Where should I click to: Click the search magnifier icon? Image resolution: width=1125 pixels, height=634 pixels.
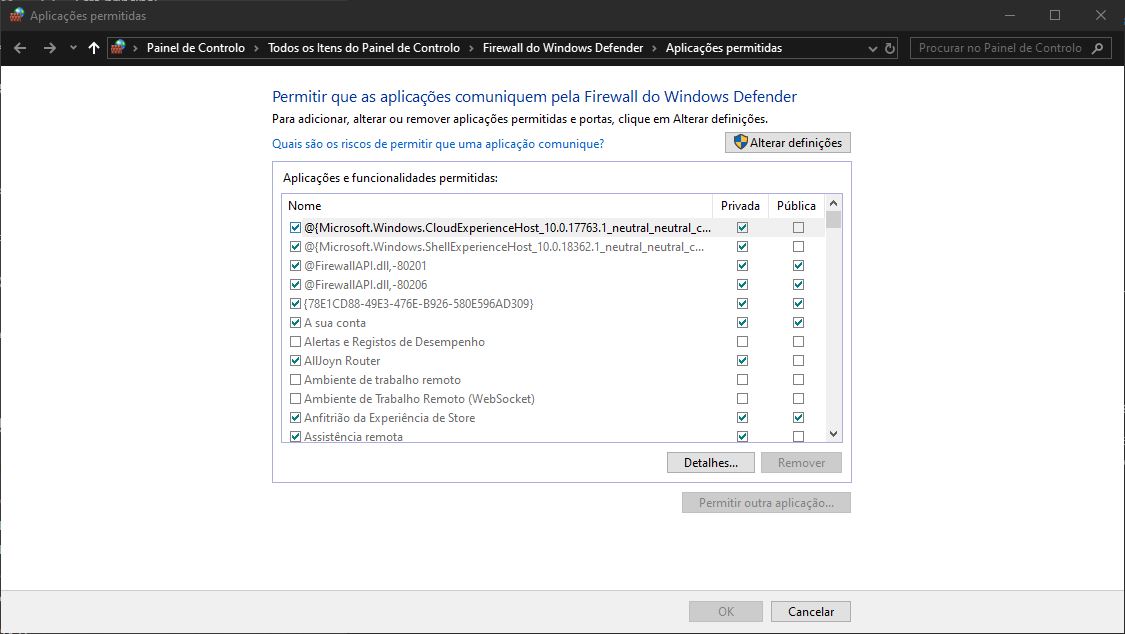coord(1097,48)
